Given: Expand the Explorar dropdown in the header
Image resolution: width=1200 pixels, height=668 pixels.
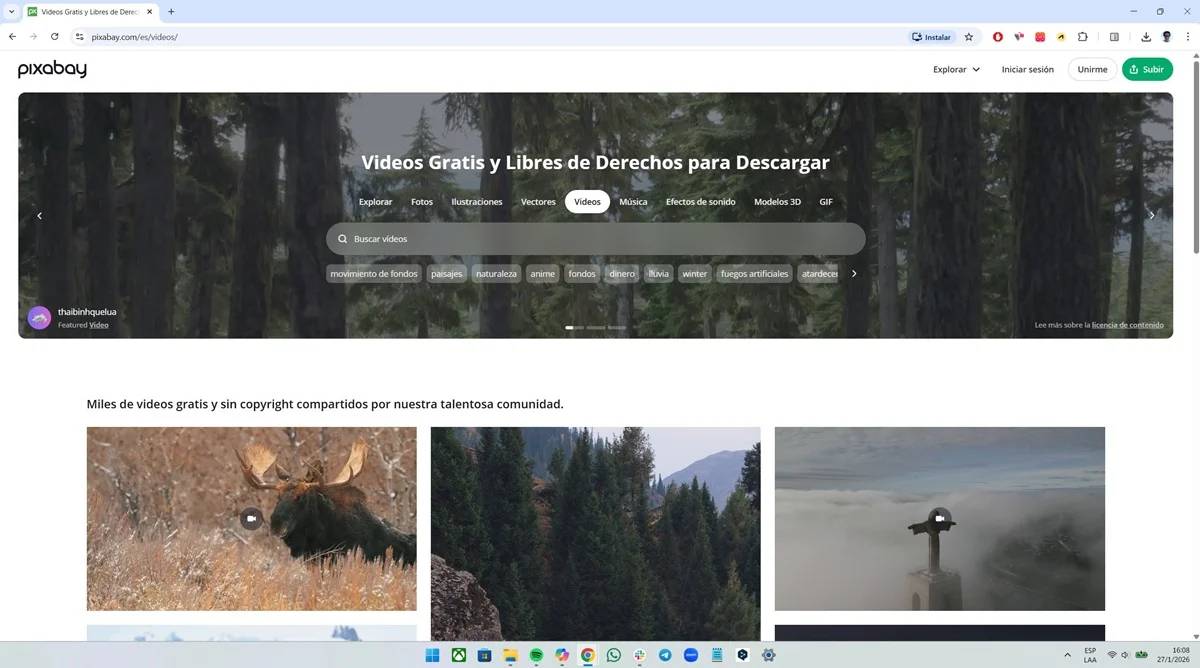Looking at the screenshot, I should (953, 69).
